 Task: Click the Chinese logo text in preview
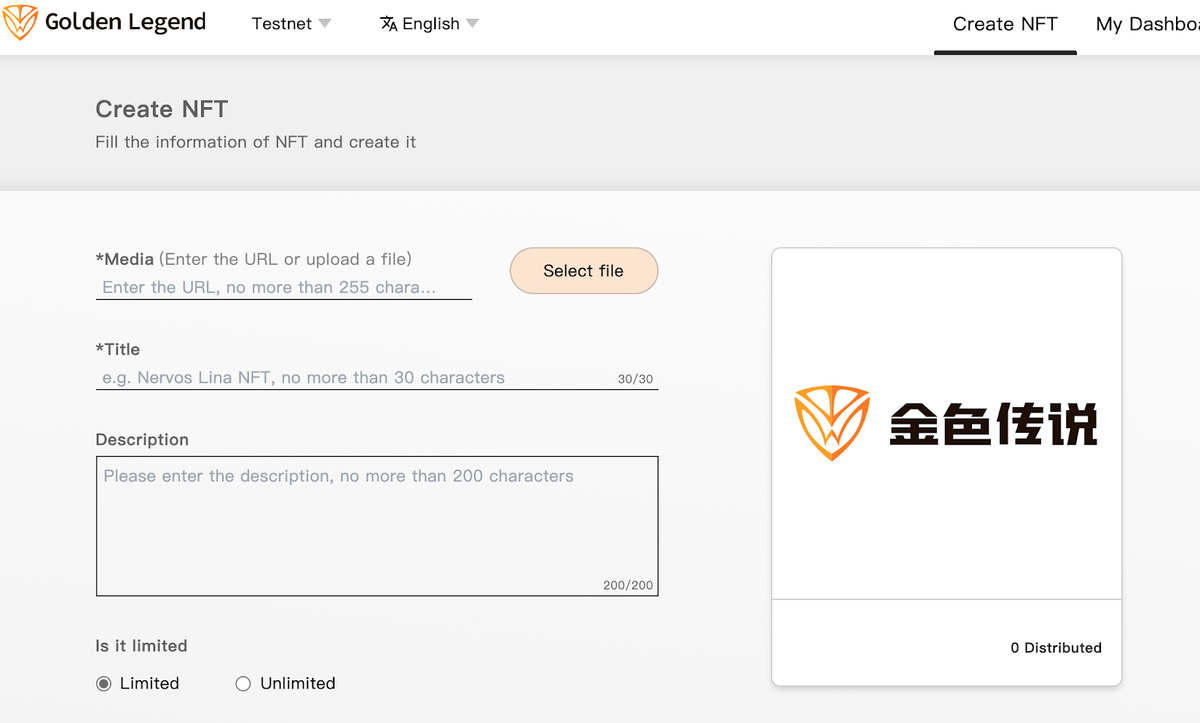point(993,424)
